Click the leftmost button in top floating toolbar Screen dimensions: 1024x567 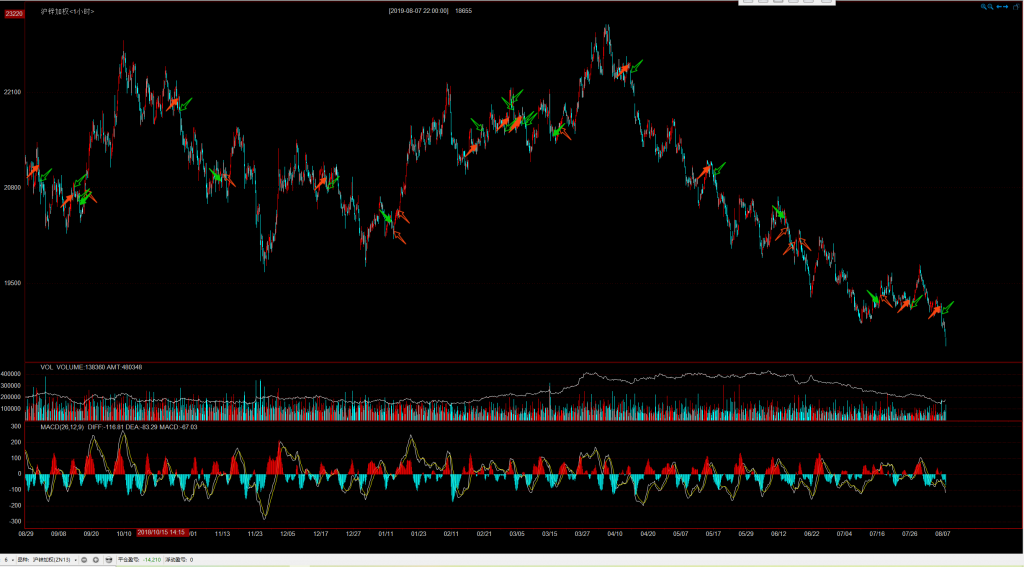748,2
